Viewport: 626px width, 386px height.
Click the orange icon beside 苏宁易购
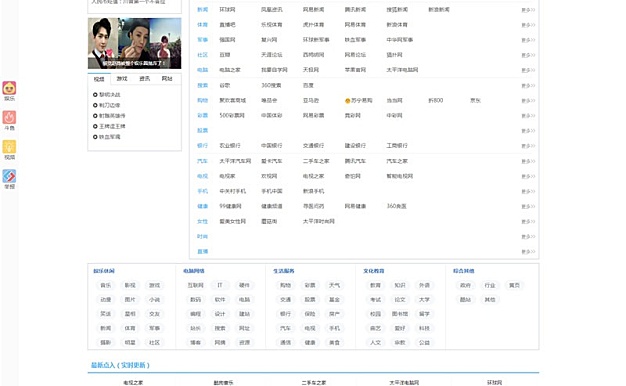[x=347, y=101]
